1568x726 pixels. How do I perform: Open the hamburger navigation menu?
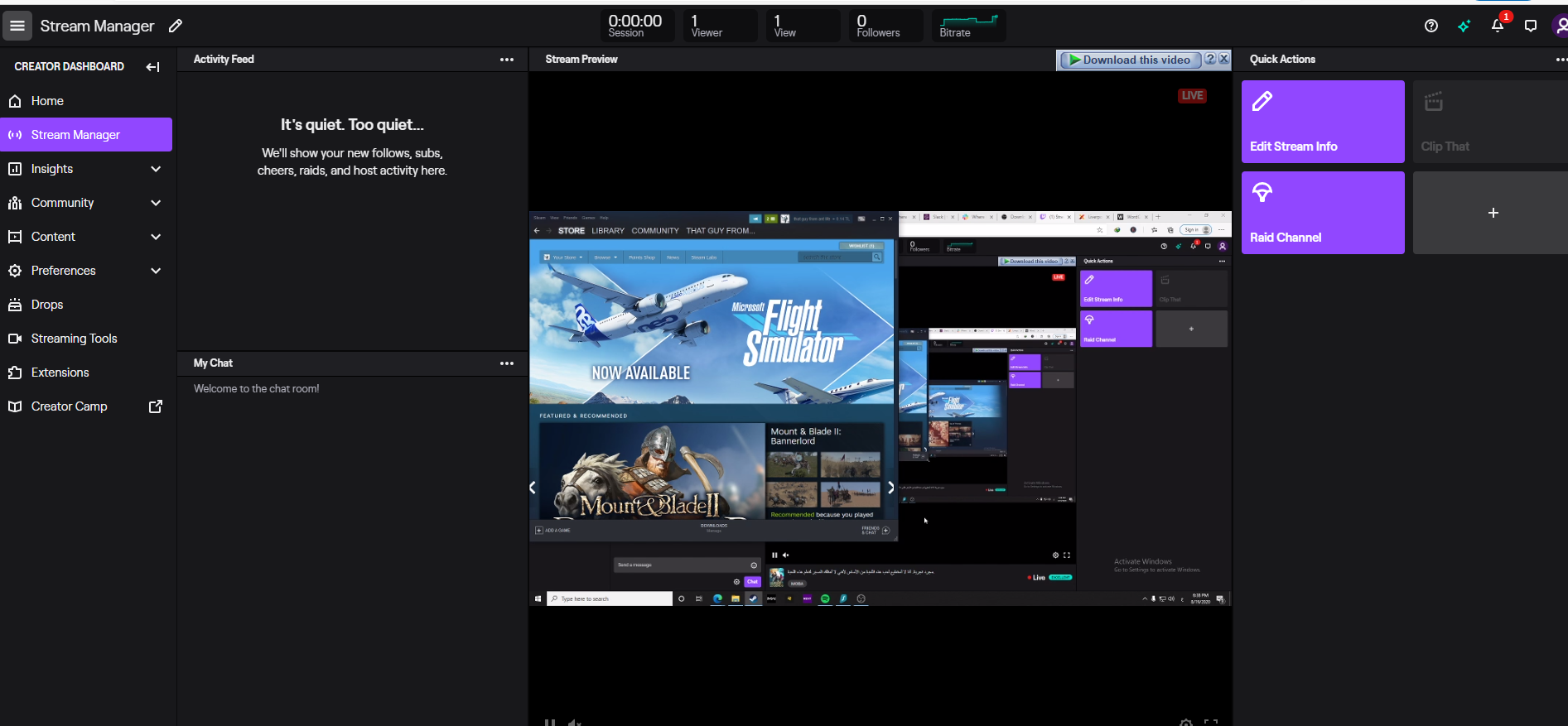17,26
